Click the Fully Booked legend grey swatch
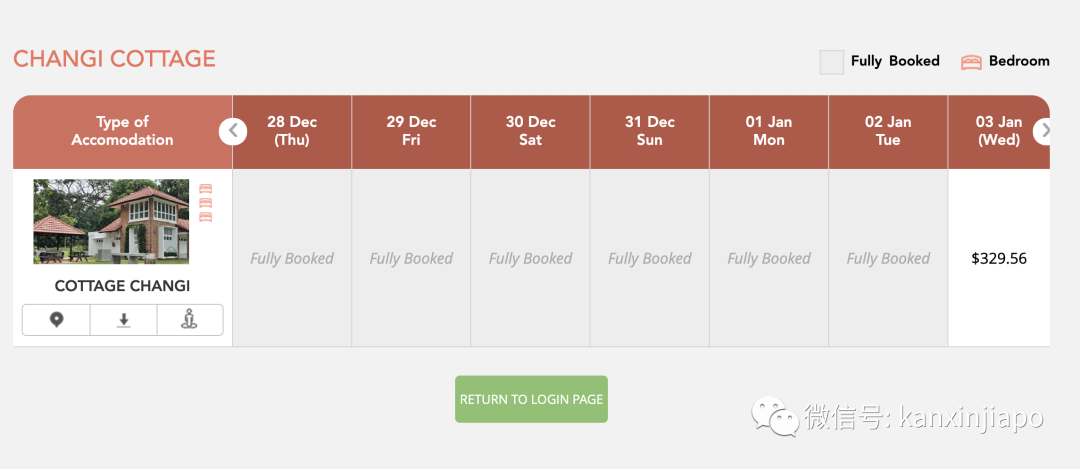The image size is (1080, 469). pos(831,62)
